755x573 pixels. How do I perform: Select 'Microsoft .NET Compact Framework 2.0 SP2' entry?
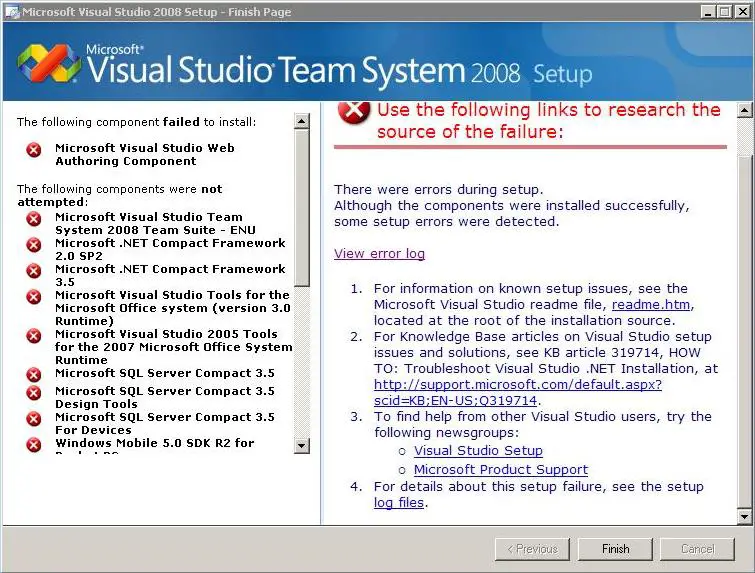point(170,249)
